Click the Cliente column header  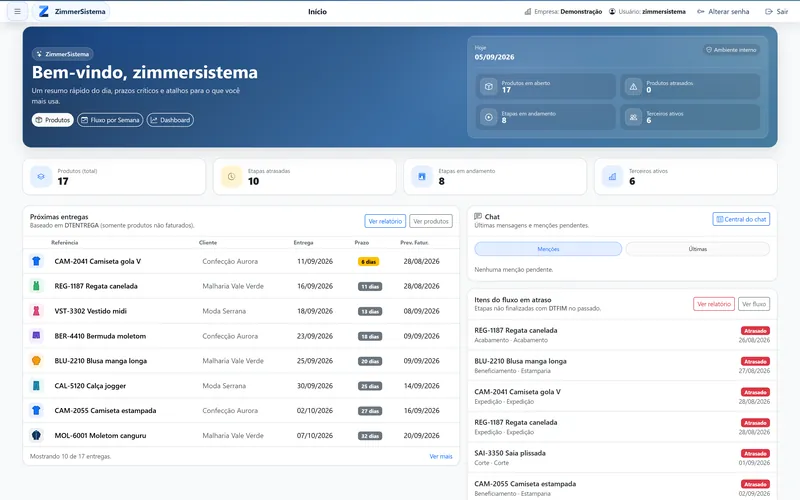coord(208,242)
